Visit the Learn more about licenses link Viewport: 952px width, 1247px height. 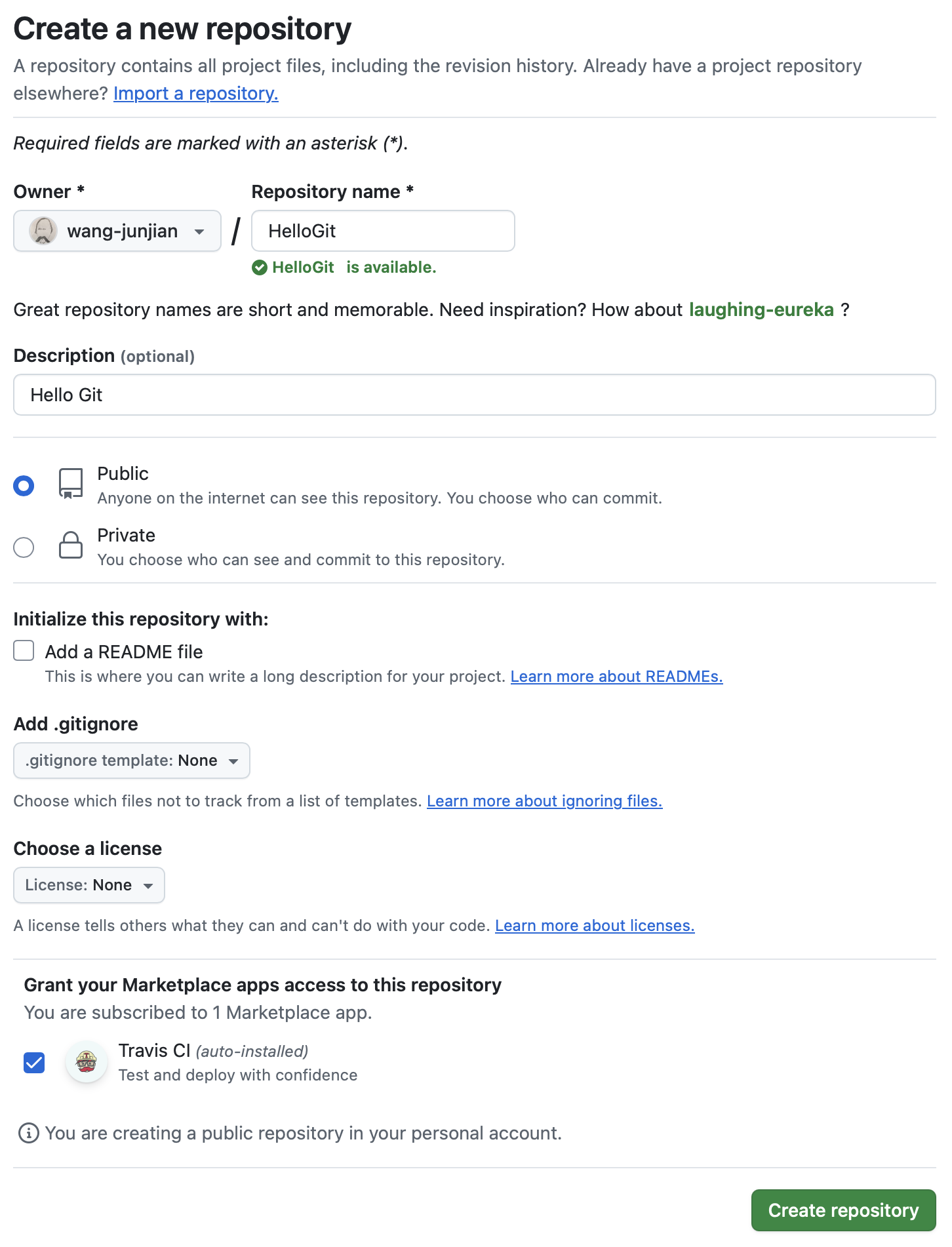tap(595, 926)
